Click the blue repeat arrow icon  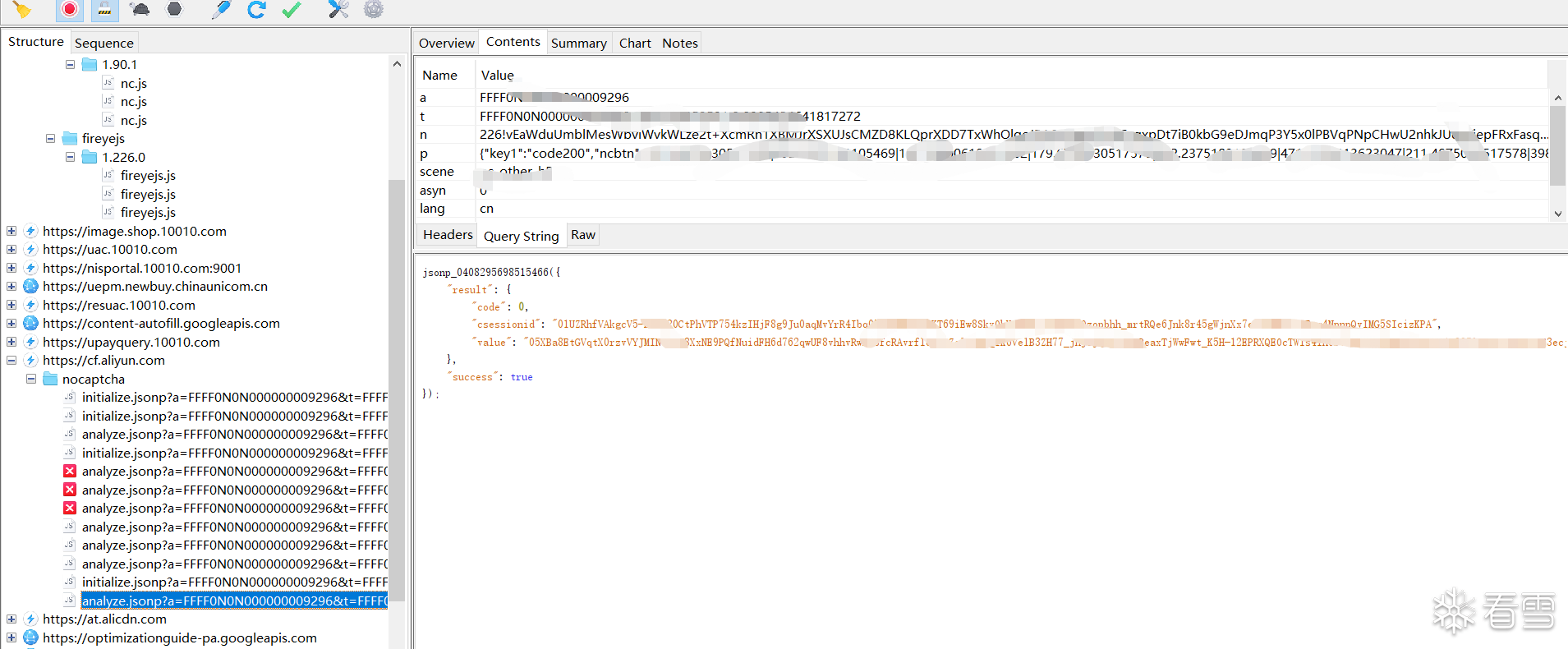coord(256,10)
